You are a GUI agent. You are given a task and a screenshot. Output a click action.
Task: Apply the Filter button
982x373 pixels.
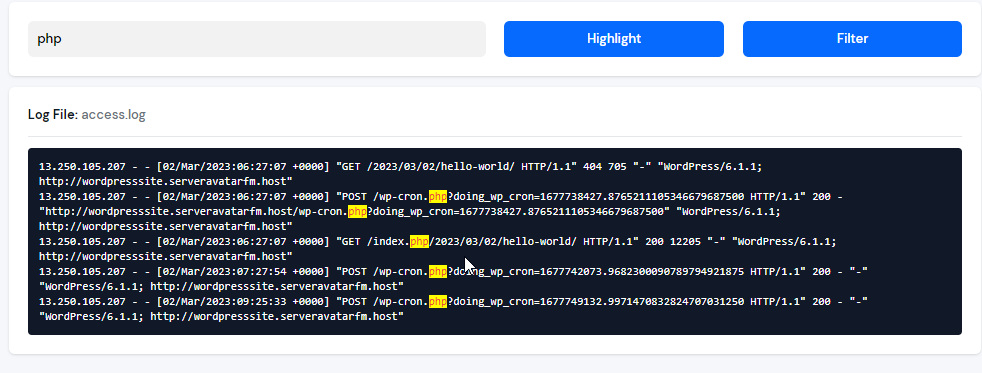pos(852,39)
